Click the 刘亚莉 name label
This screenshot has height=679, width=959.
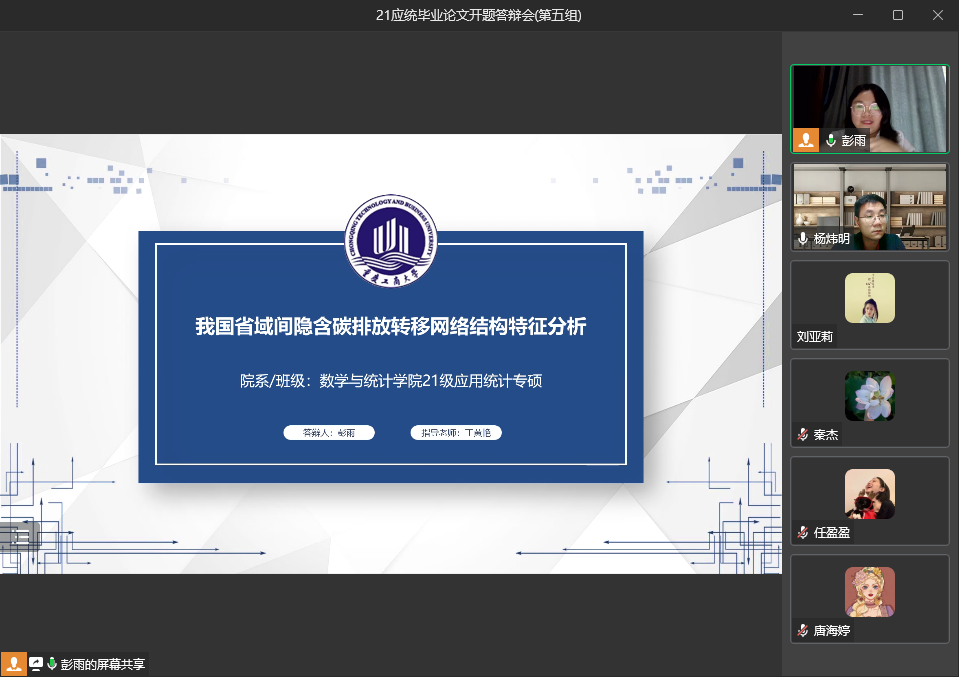pyautogui.click(x=815, y=337)
